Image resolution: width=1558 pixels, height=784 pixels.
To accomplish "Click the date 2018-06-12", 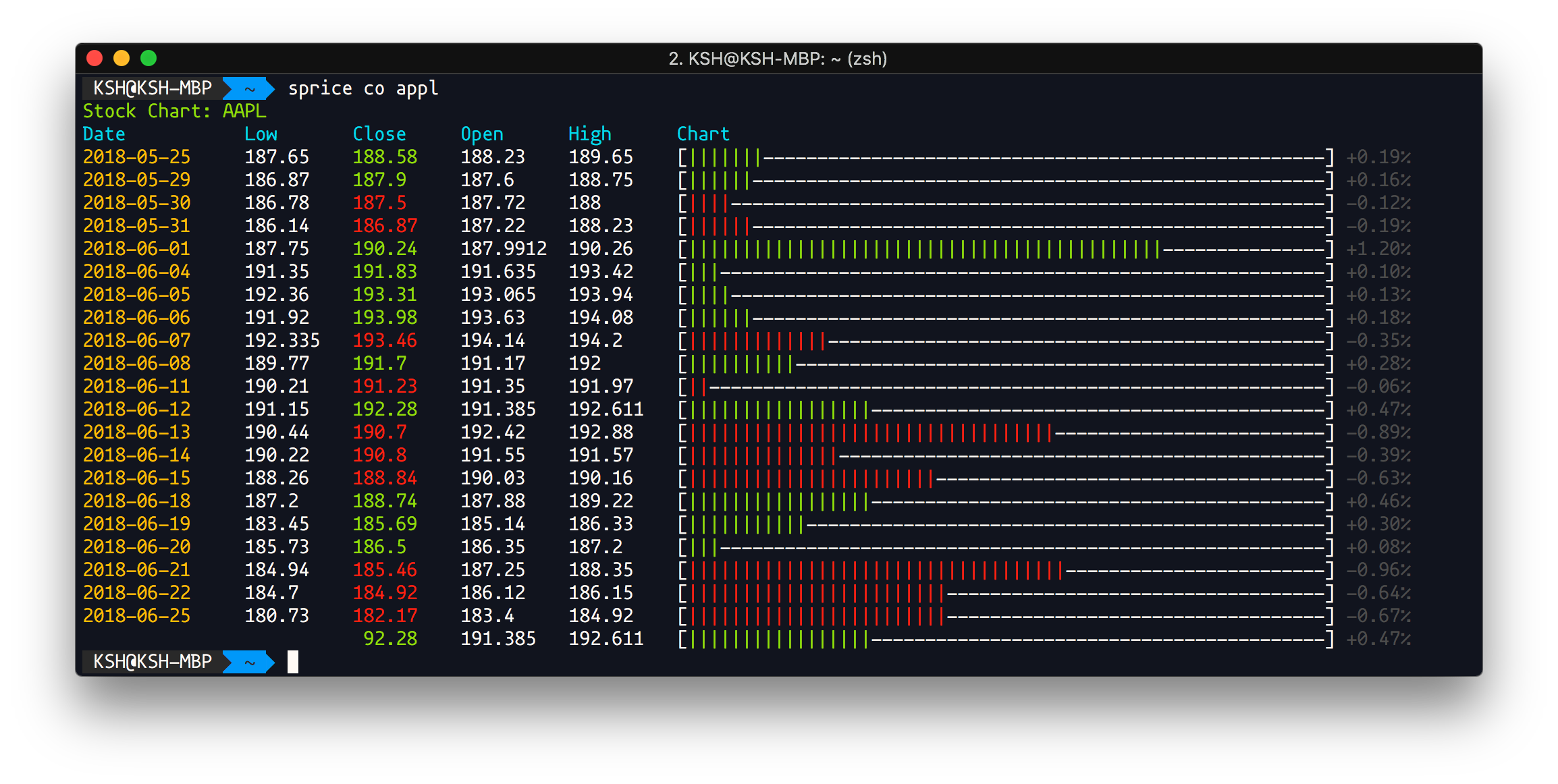I will tap(136, 409).
